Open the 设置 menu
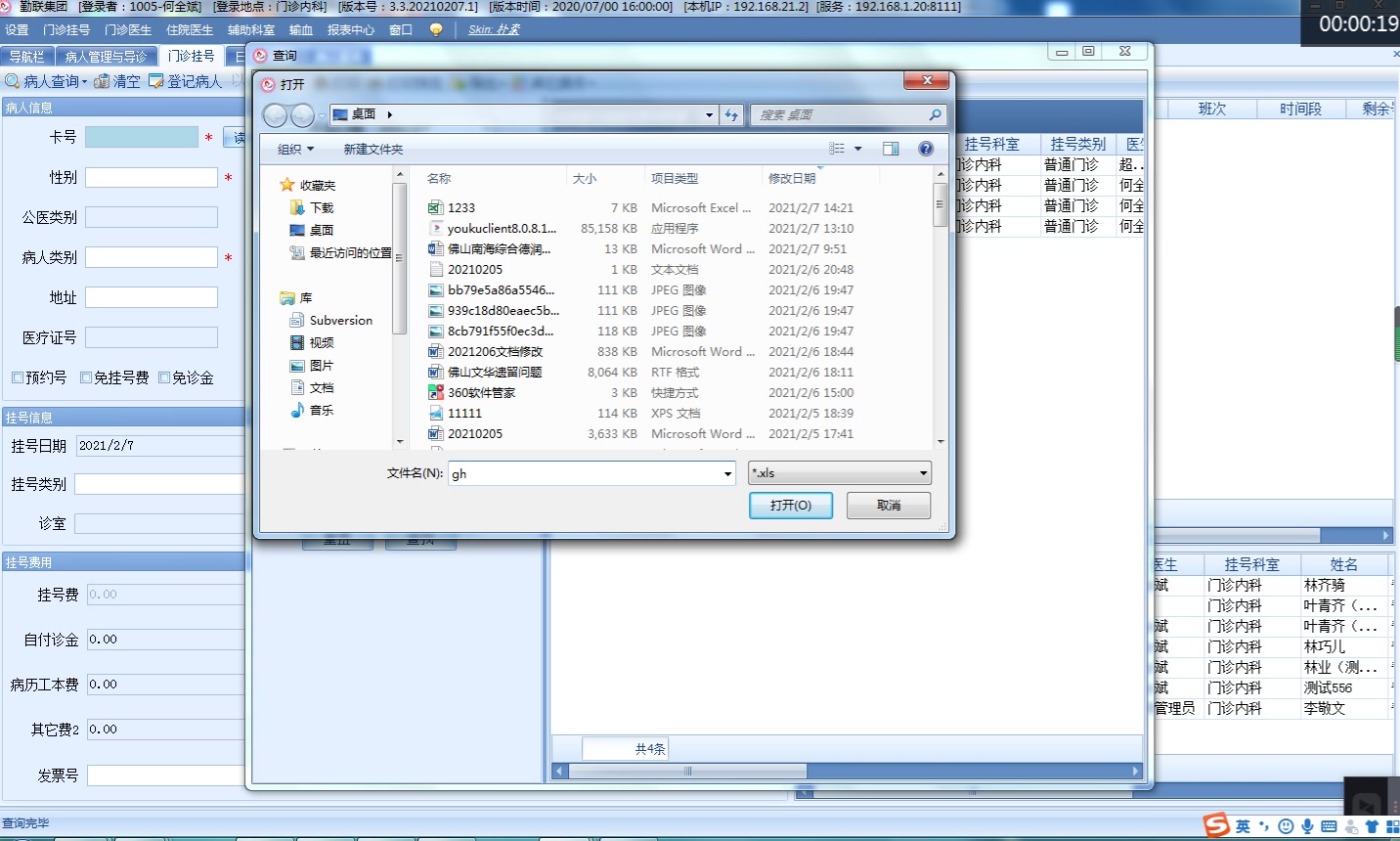The image size is (1400, 841). click(x=18, y=29)
